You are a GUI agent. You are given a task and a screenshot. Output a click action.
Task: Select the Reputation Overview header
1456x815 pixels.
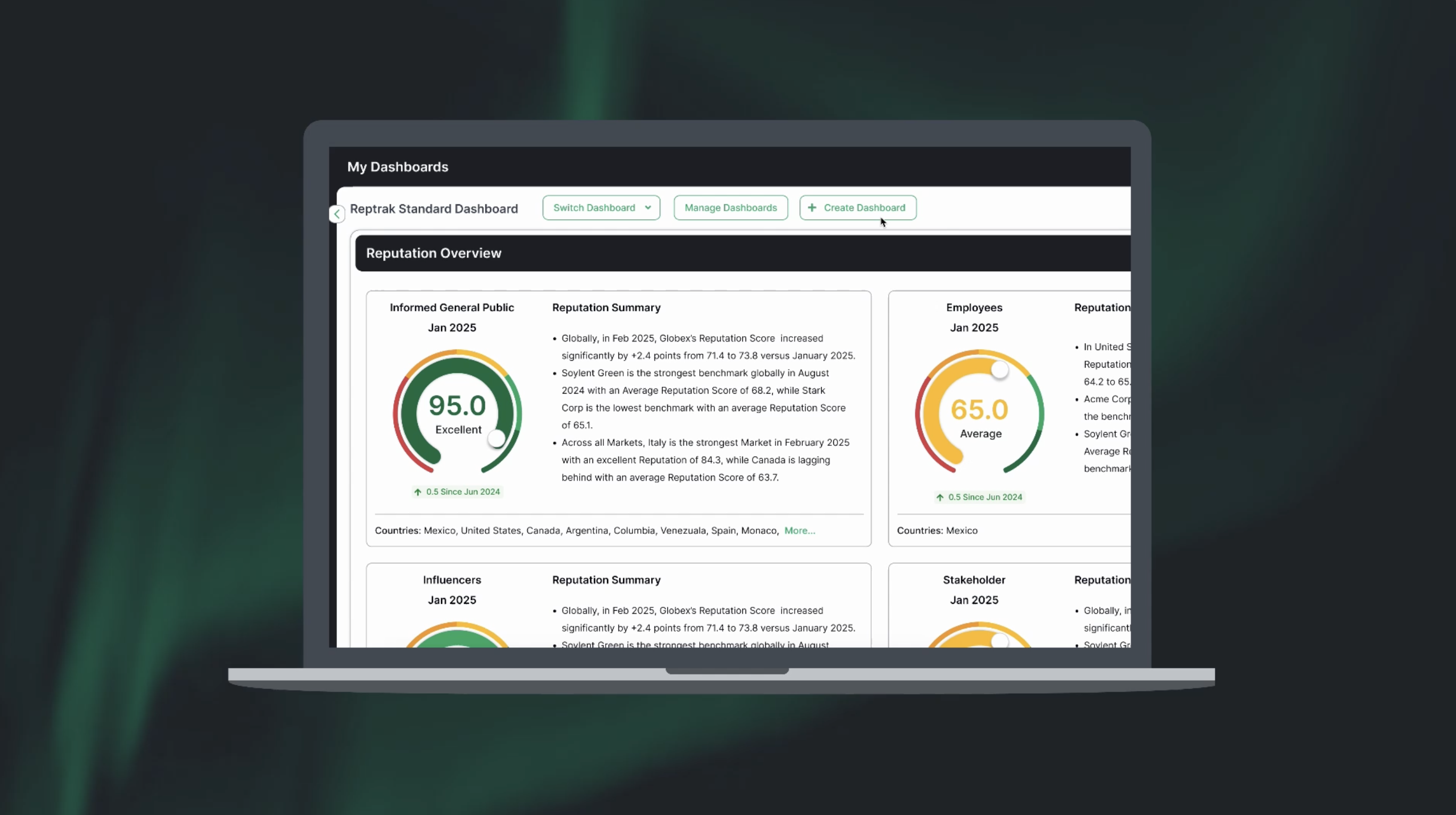(433, 253)
